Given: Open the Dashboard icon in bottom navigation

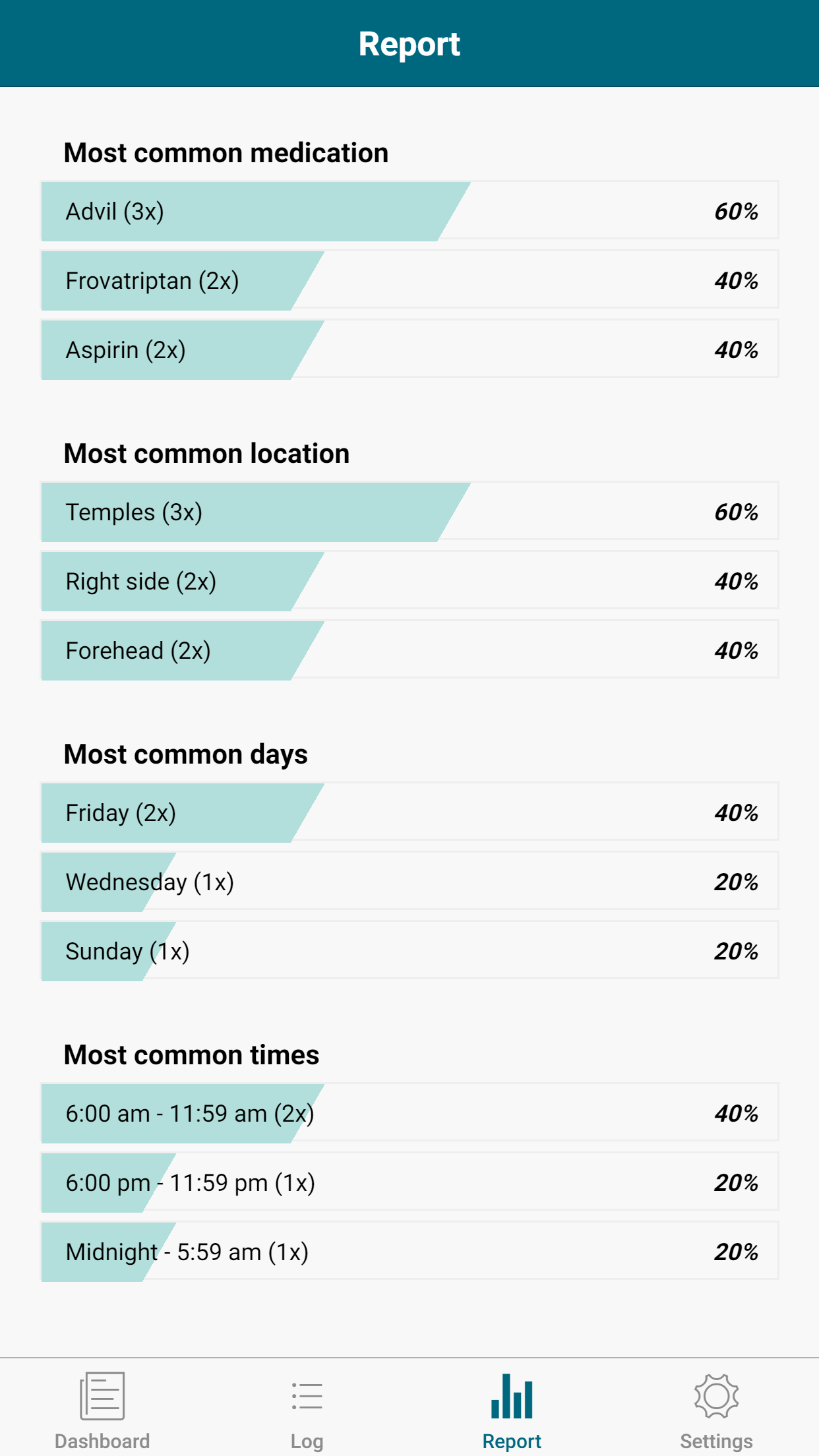Looking at the screenshot, I should (102, 1396).
